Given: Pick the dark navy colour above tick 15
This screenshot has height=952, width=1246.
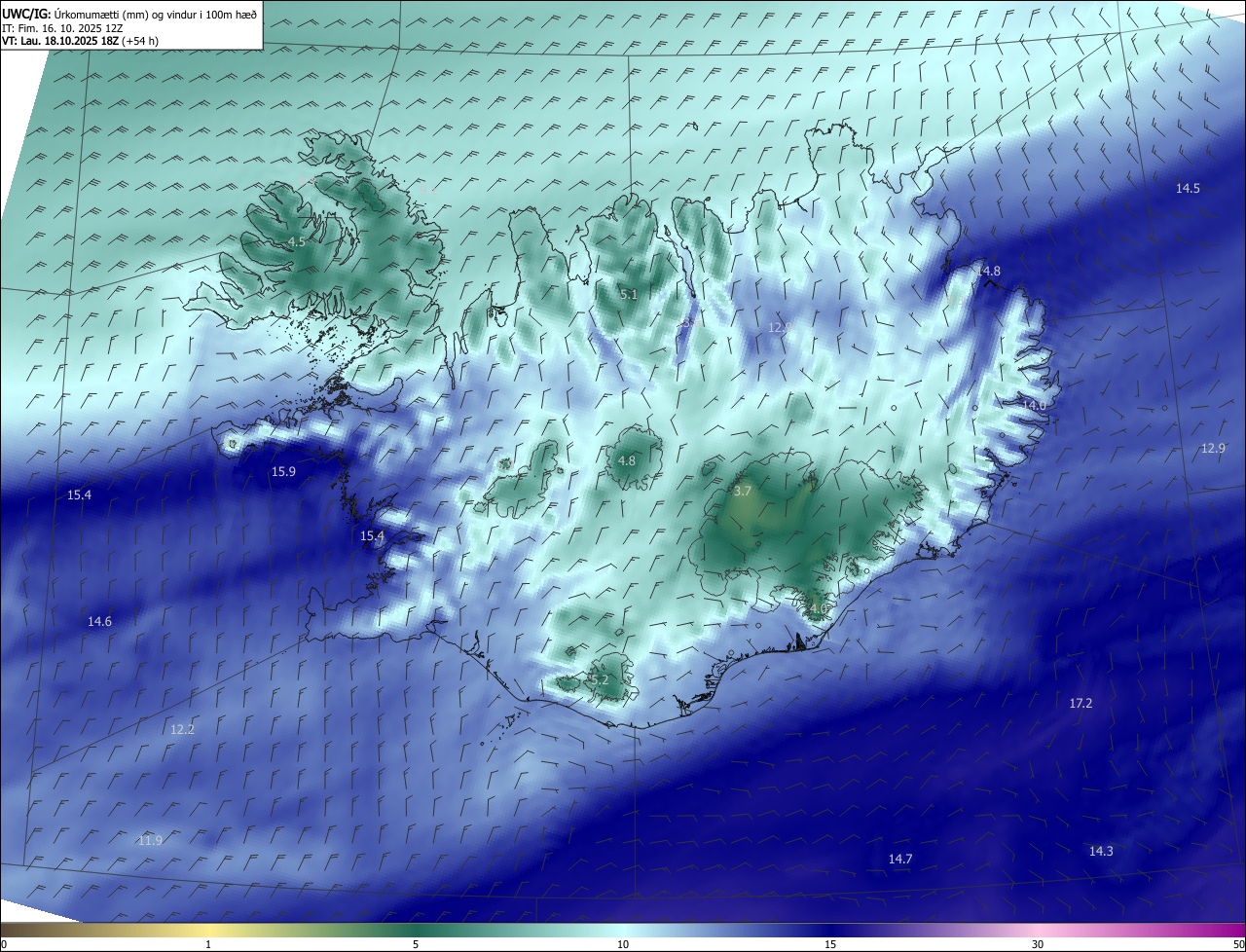Looking at the screenshot, I should [830, 930].
